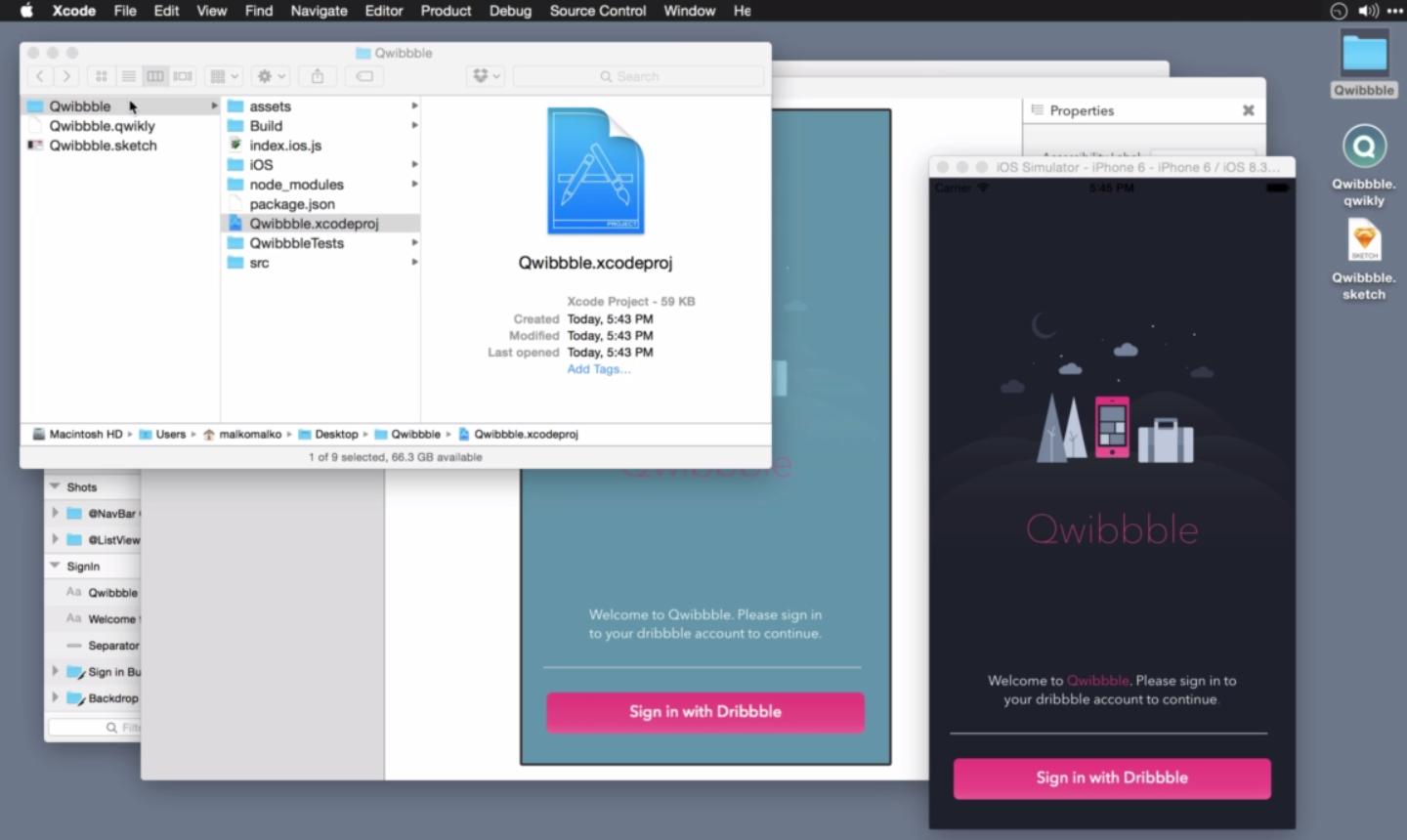Viewport: 1407px width, 840px height.
Task: Click the Finder Share button
Action: click(318, 76)
